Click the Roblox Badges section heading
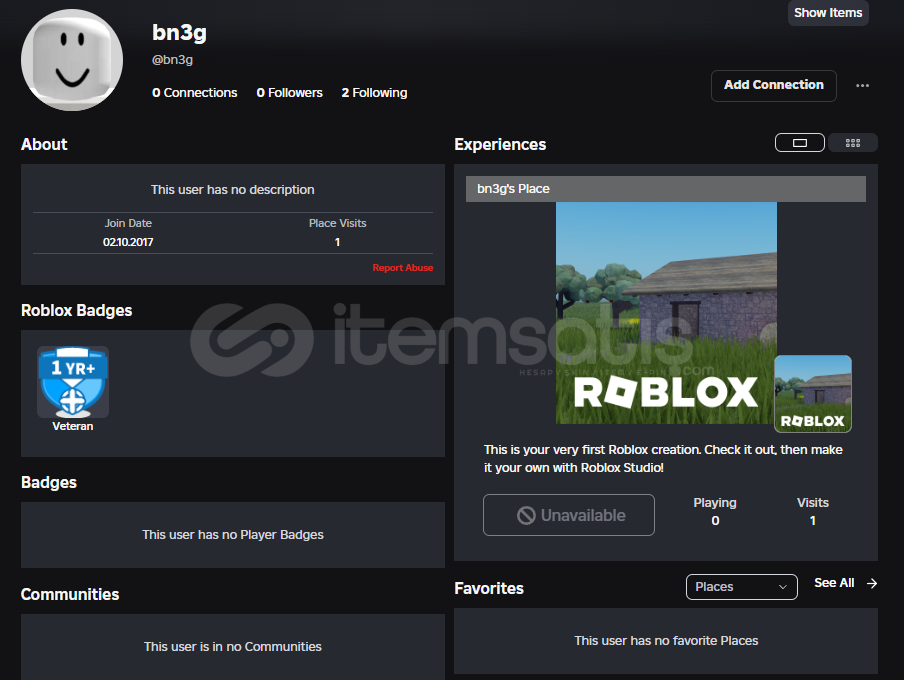 [77, 310]
